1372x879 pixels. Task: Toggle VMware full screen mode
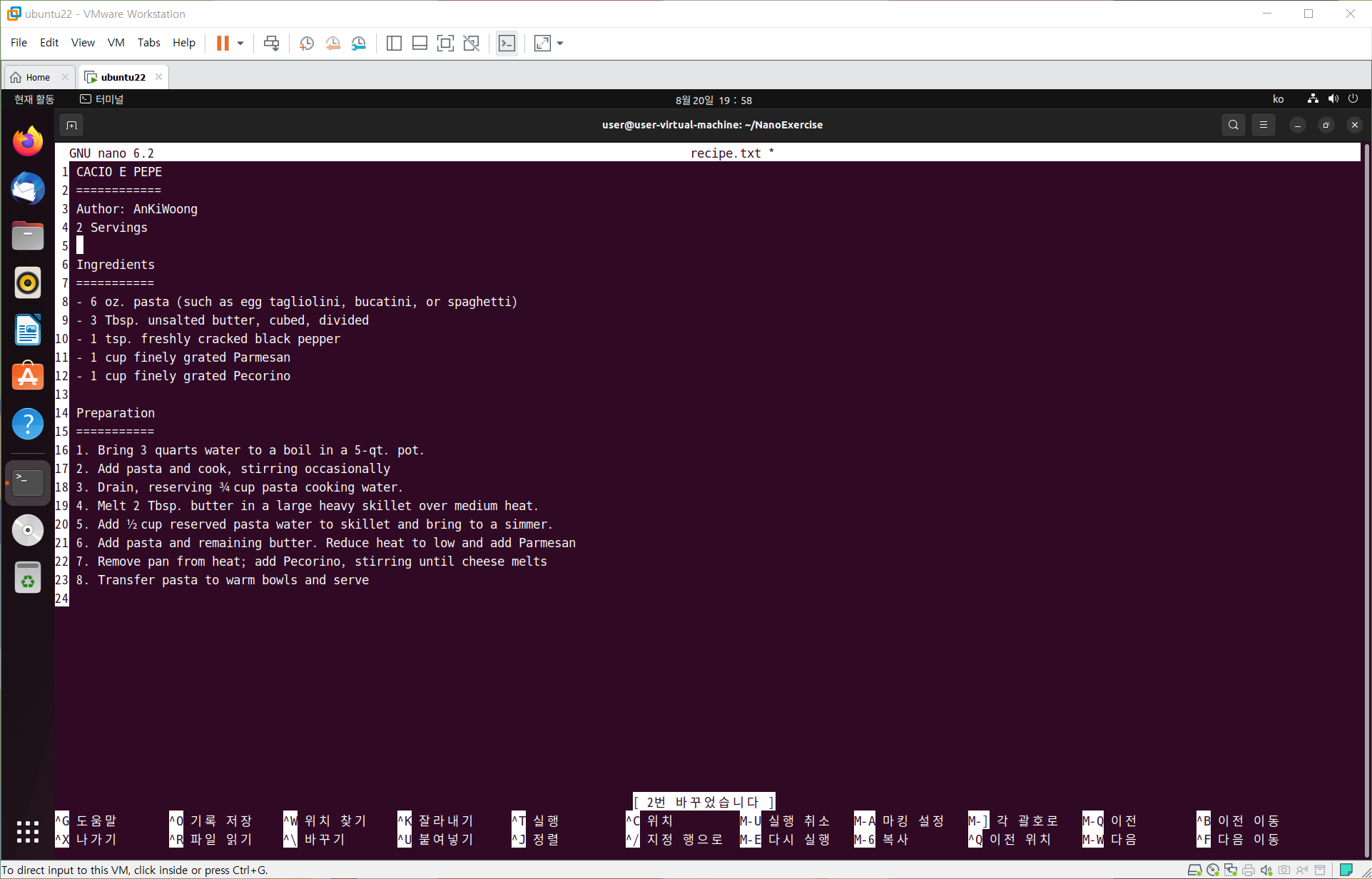445,44
